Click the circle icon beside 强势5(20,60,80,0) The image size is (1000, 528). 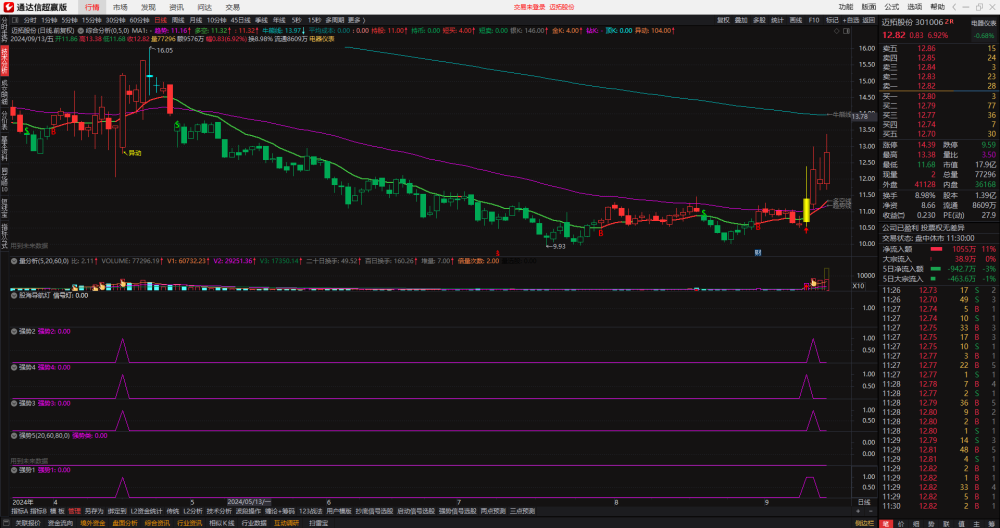(13, 435)
